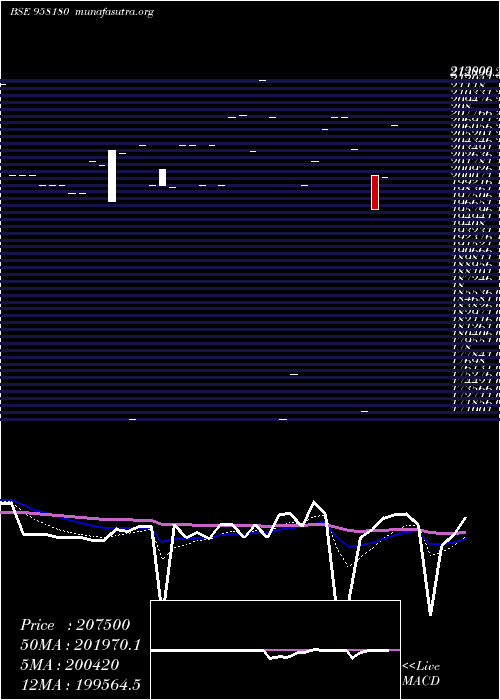Click the tall white candlestick bar
This screenshot has height=700, width=500.
112,176
